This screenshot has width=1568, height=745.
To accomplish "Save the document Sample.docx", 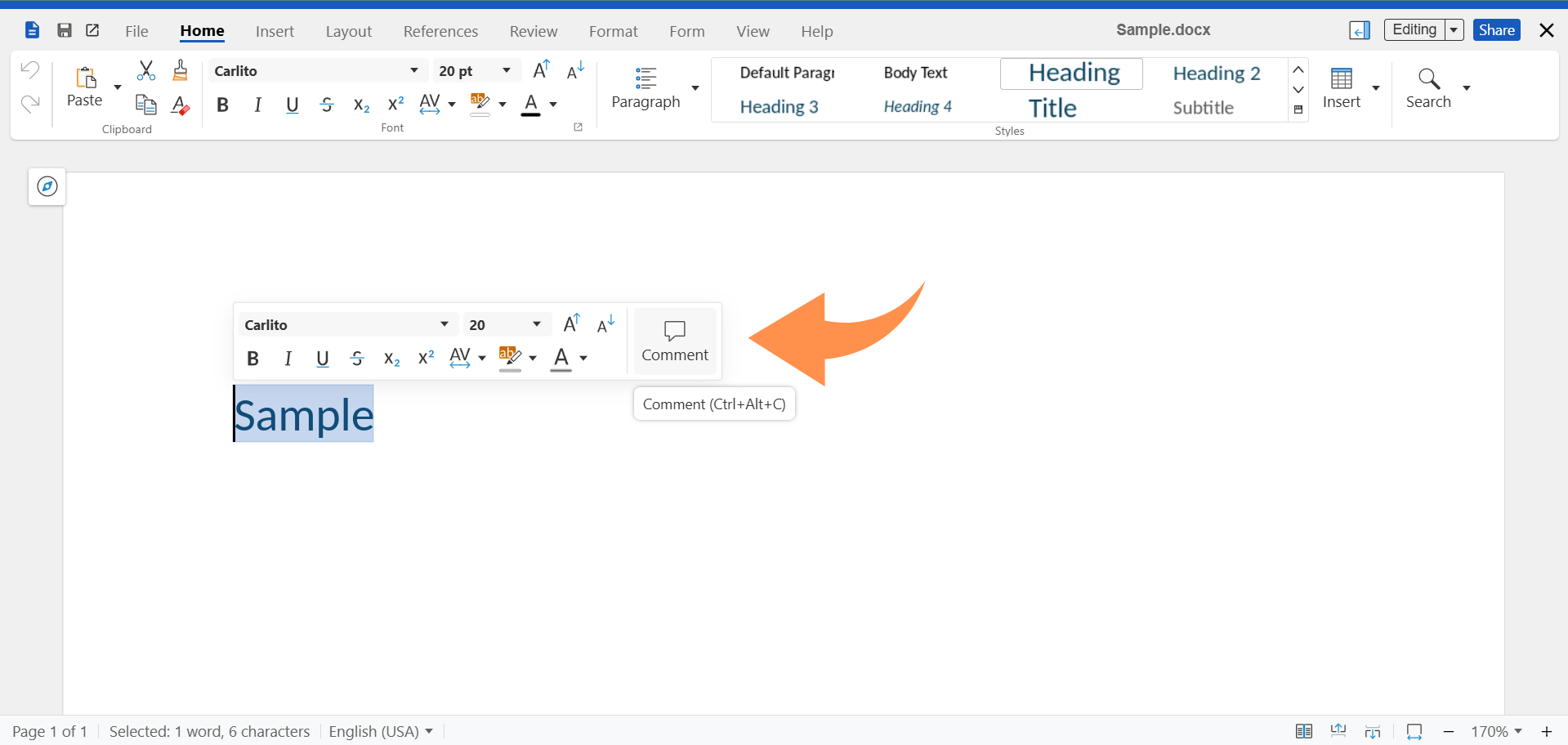I will coord(65,30).
